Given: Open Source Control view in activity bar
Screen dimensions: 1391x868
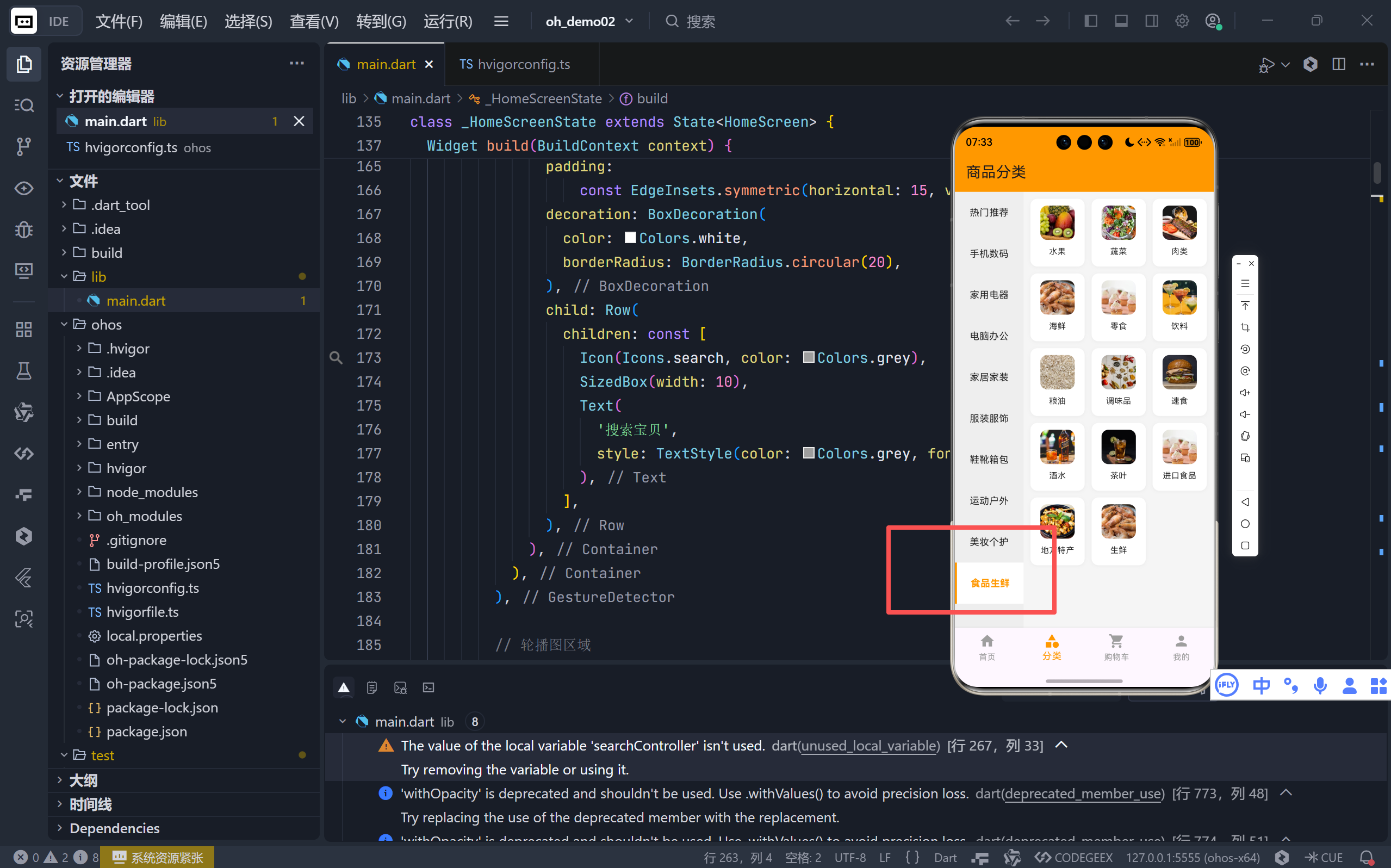Looking at the screenshot, I should (23, 146).
